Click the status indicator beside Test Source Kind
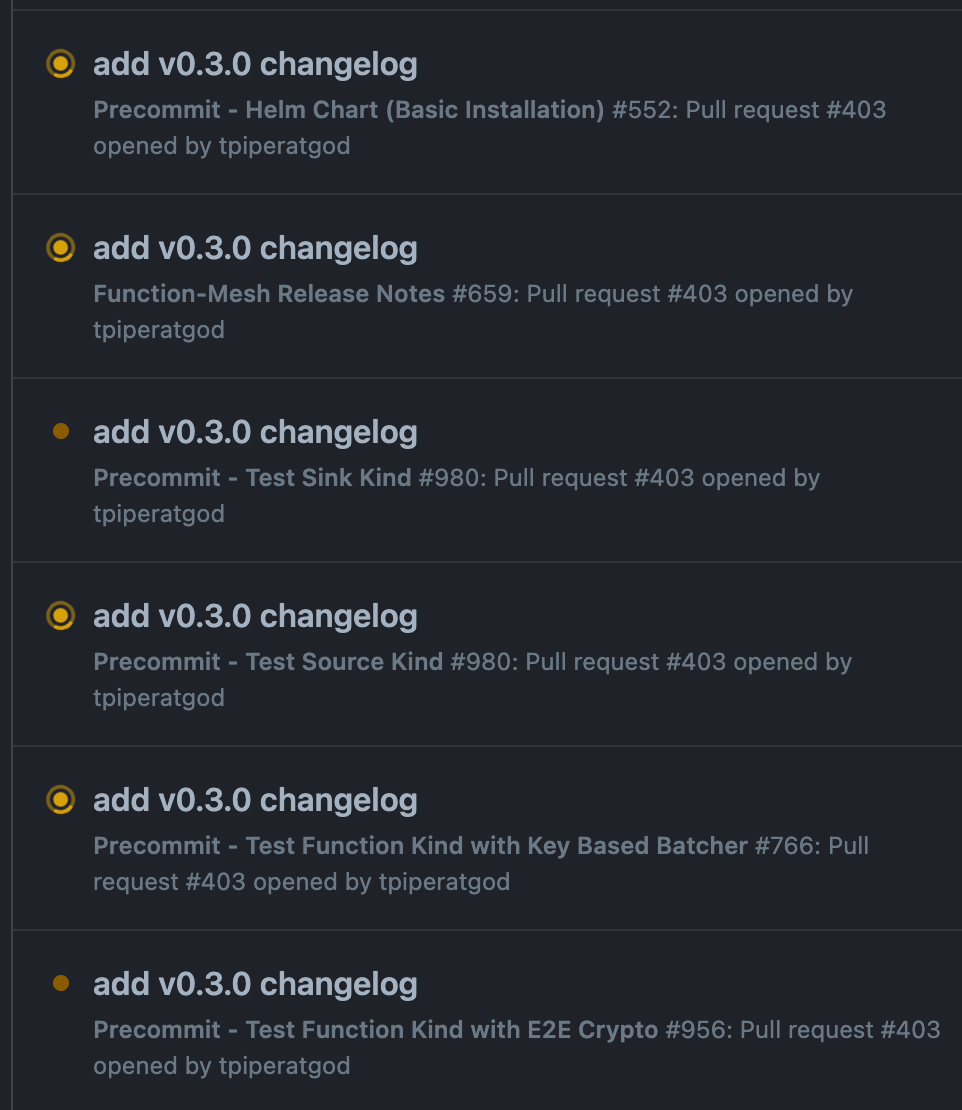 [x=61, y=616]
